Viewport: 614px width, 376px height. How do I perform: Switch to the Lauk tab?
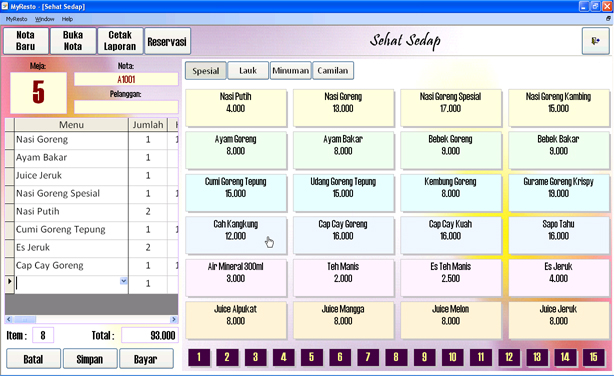248,71
